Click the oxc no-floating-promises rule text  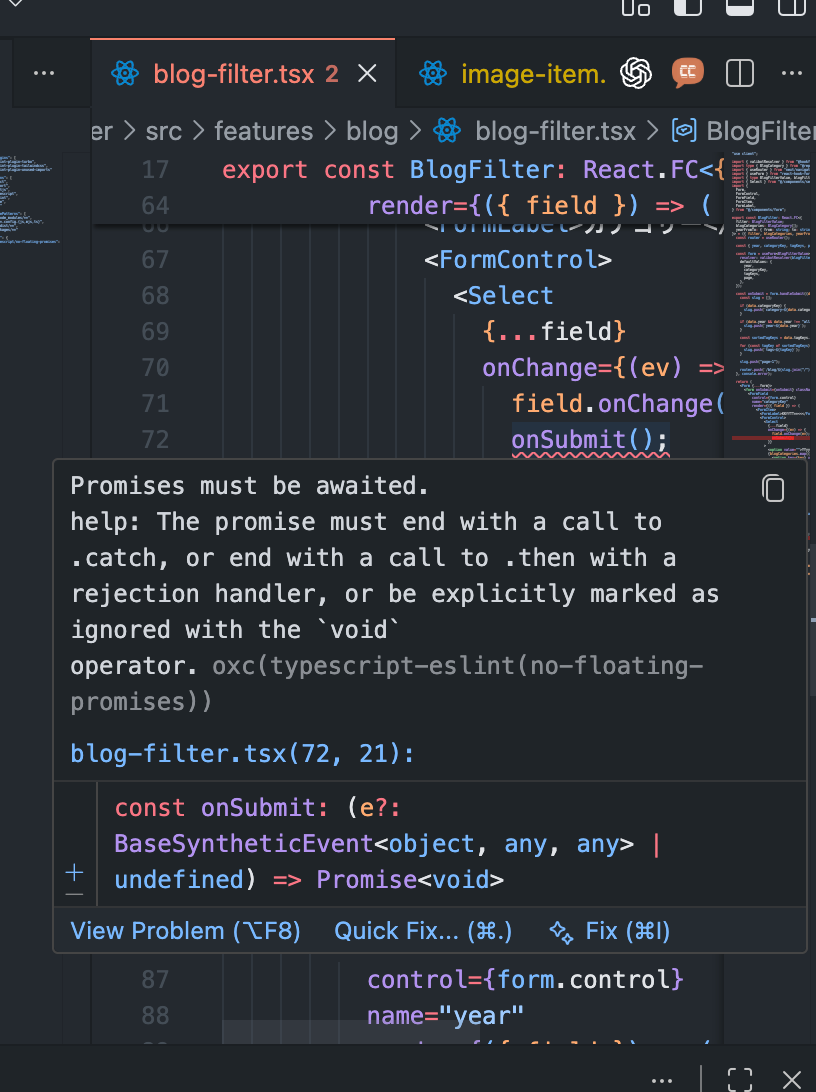(x=386, y=683)
